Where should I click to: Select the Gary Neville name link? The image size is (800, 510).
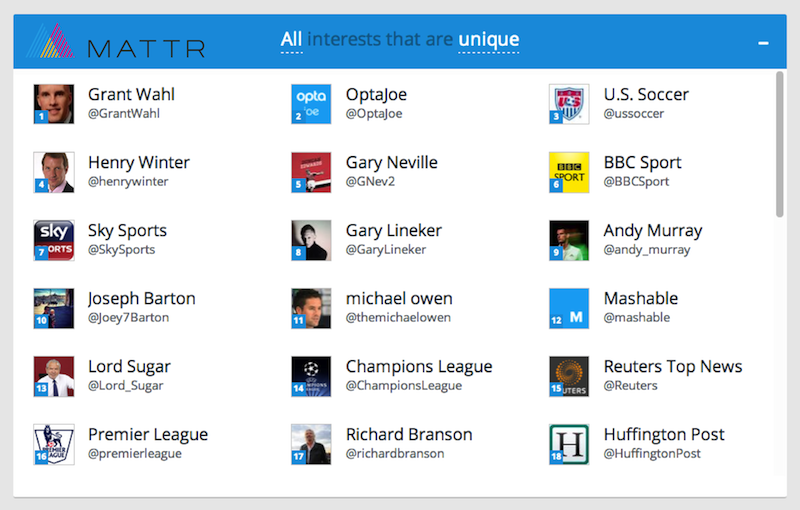click(391, 163)
